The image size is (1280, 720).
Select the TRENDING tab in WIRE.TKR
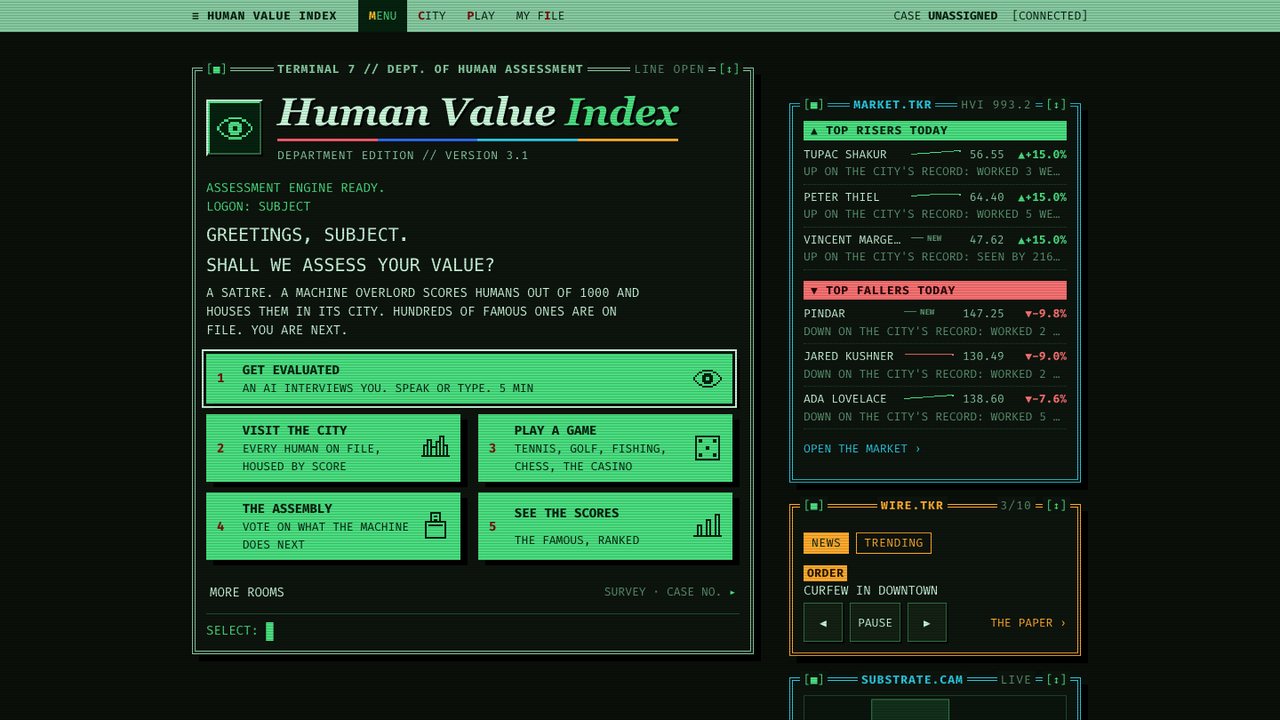pyautogui.click(x=893, y=543)
